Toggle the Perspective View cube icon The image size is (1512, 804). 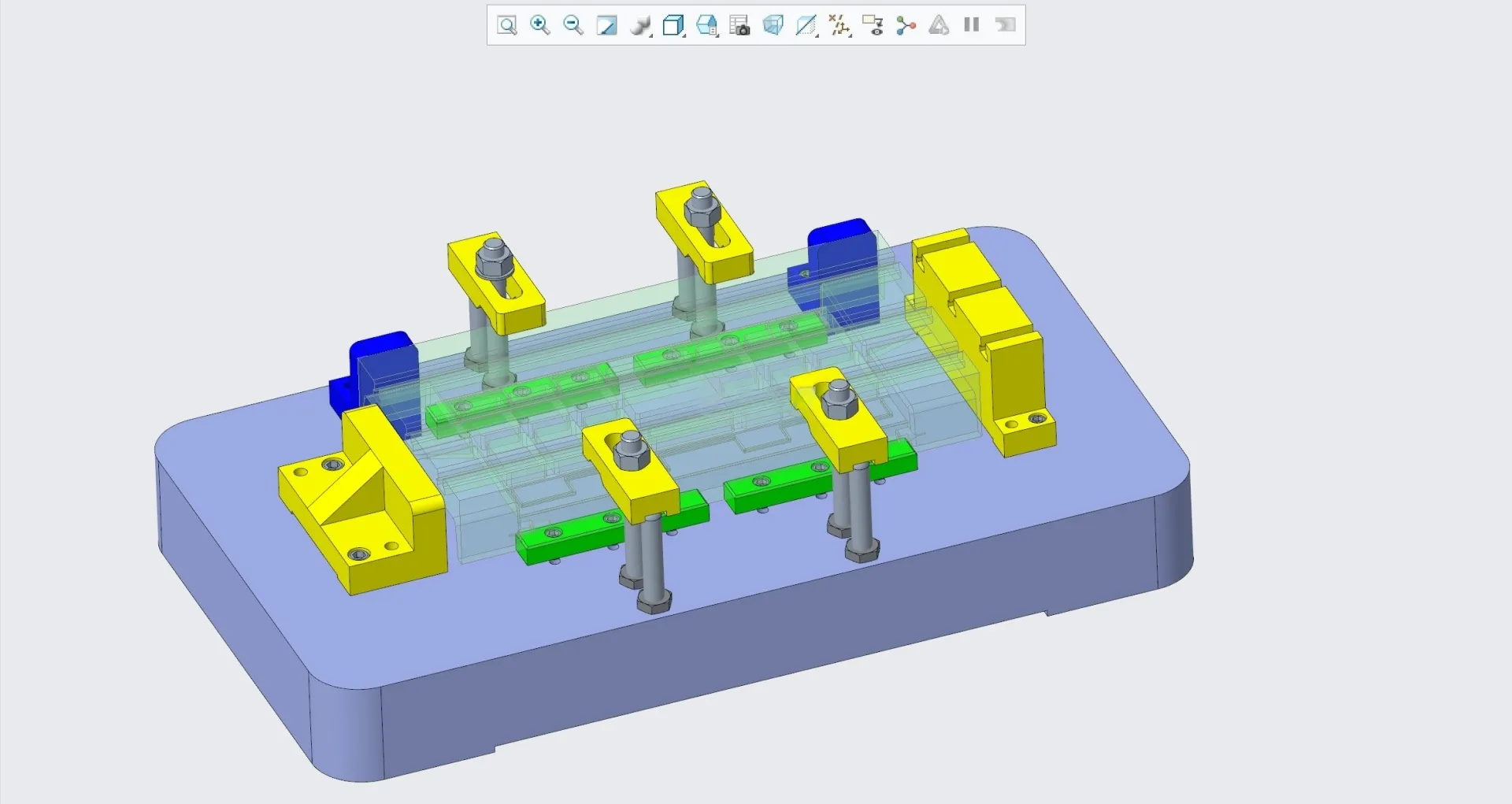pos(773,25)
